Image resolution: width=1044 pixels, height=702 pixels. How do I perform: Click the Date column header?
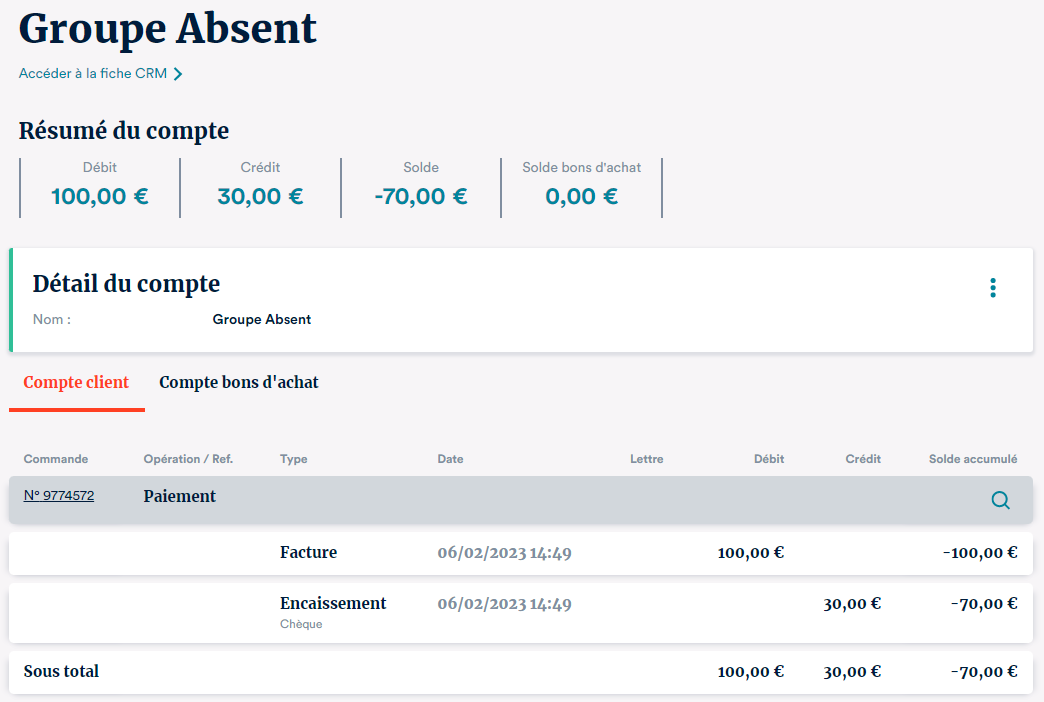click(x=450, y=459)
